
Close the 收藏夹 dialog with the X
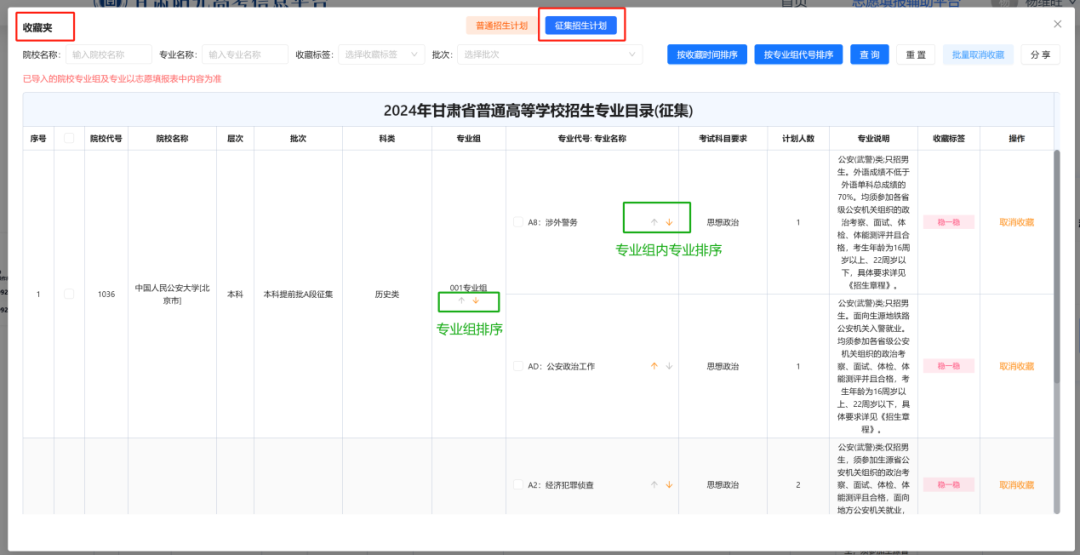tap(1058, 24)
